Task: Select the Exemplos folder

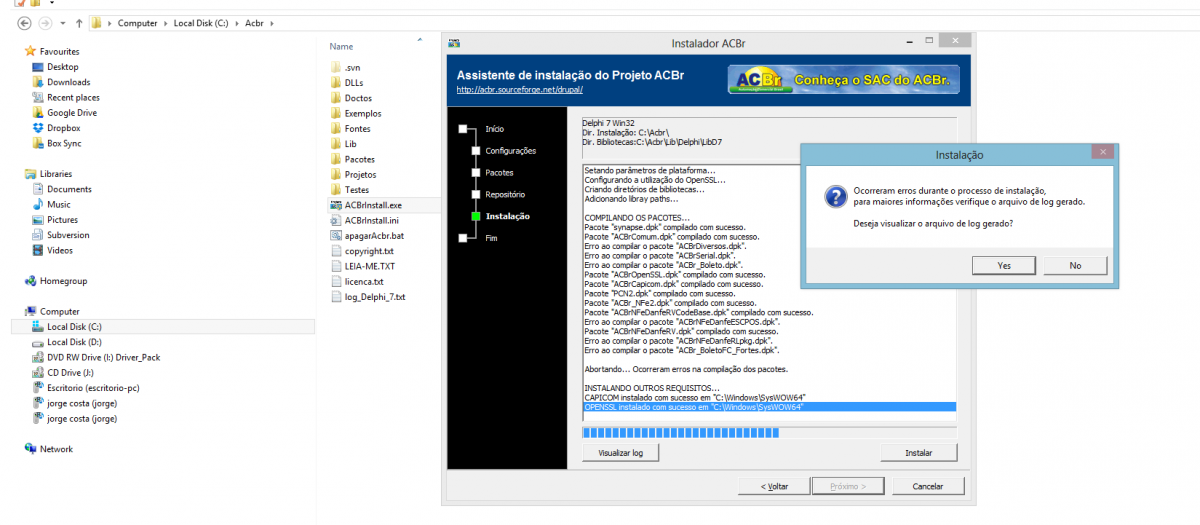Action: coord(363,113)
